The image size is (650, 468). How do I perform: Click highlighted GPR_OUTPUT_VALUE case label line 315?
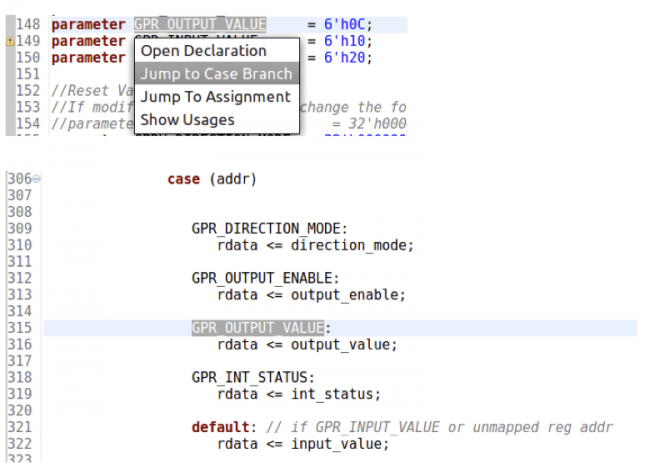257,328
